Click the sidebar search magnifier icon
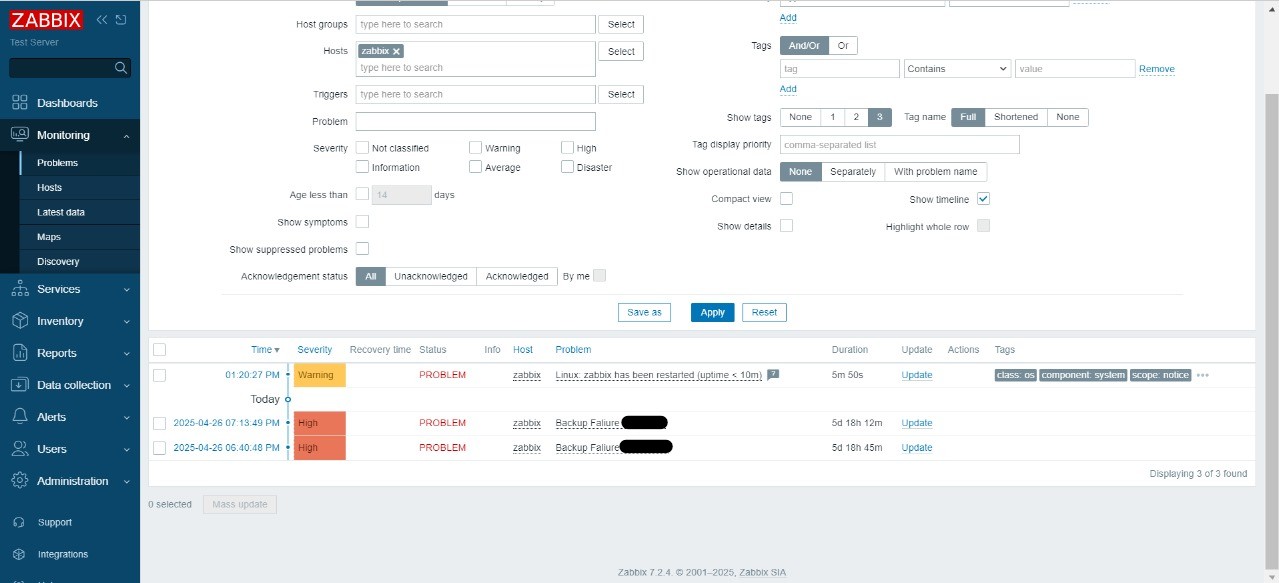Viewport: 1279px width, 583px height. [121, 68]
